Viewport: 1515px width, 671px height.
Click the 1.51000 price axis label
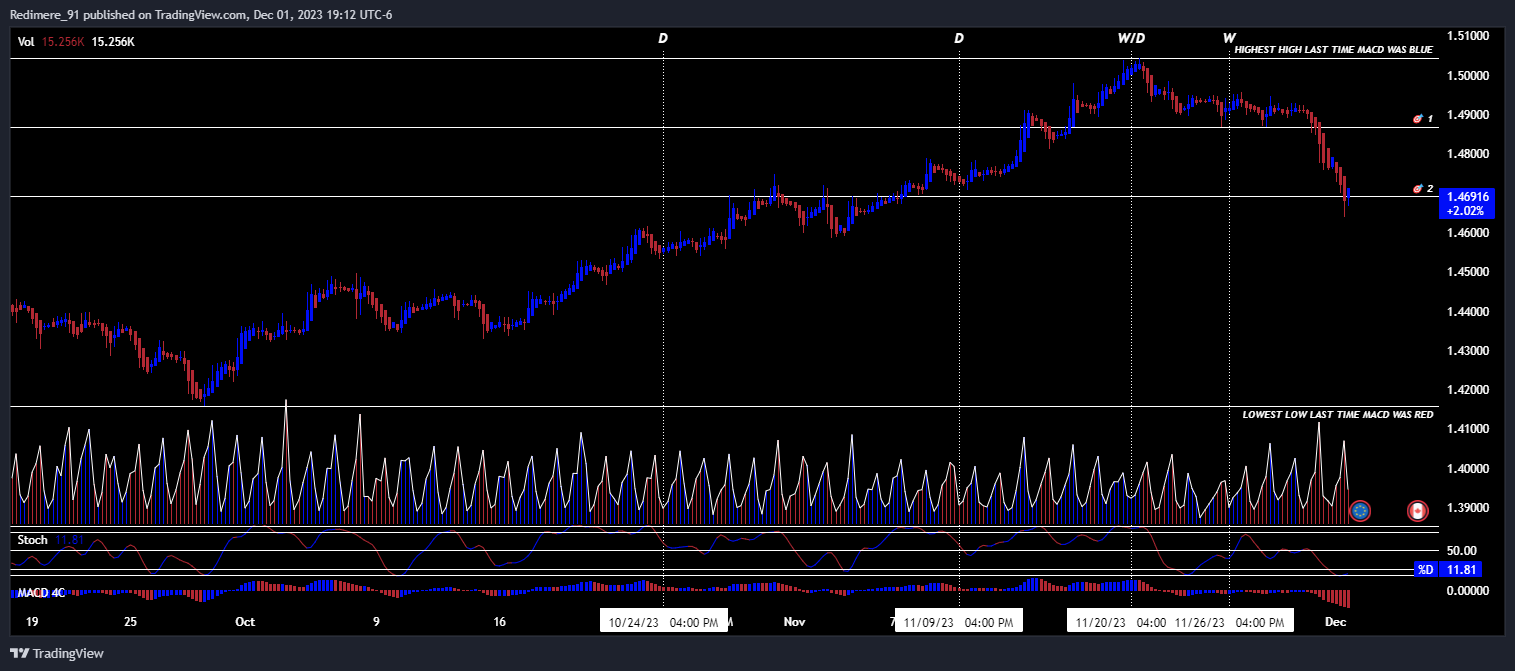(x=1468, y=36)
